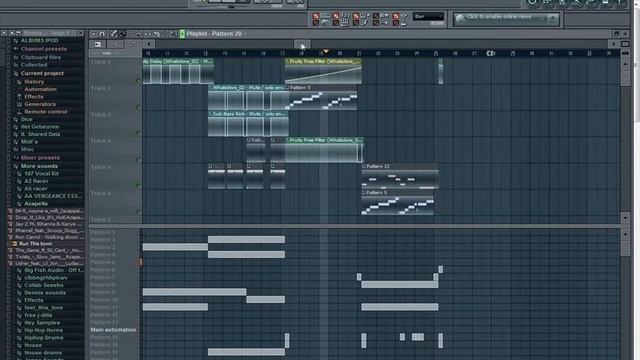Expand the Channel presets folder
This screenshot has height=360, width=640.
pos(43,49)
